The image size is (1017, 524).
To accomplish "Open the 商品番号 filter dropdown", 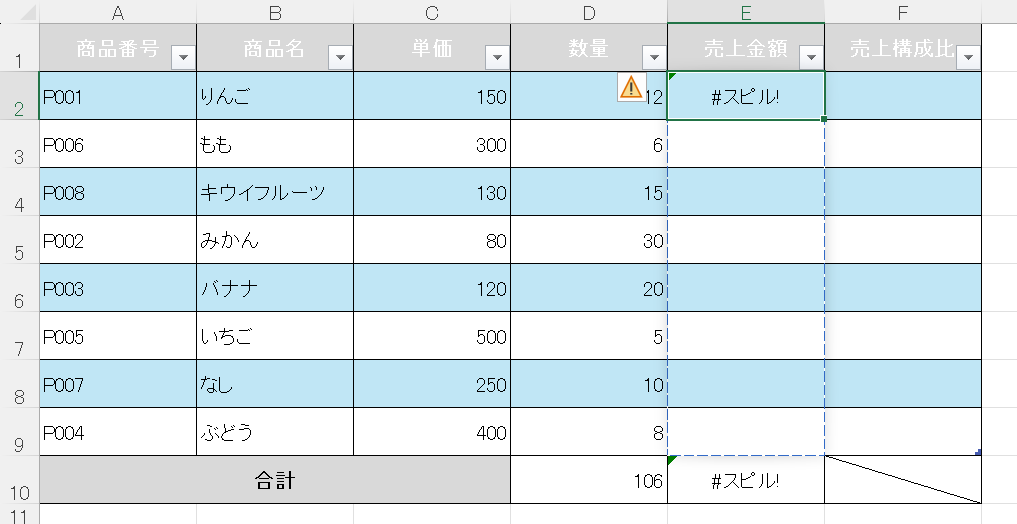I will [183, 58].
